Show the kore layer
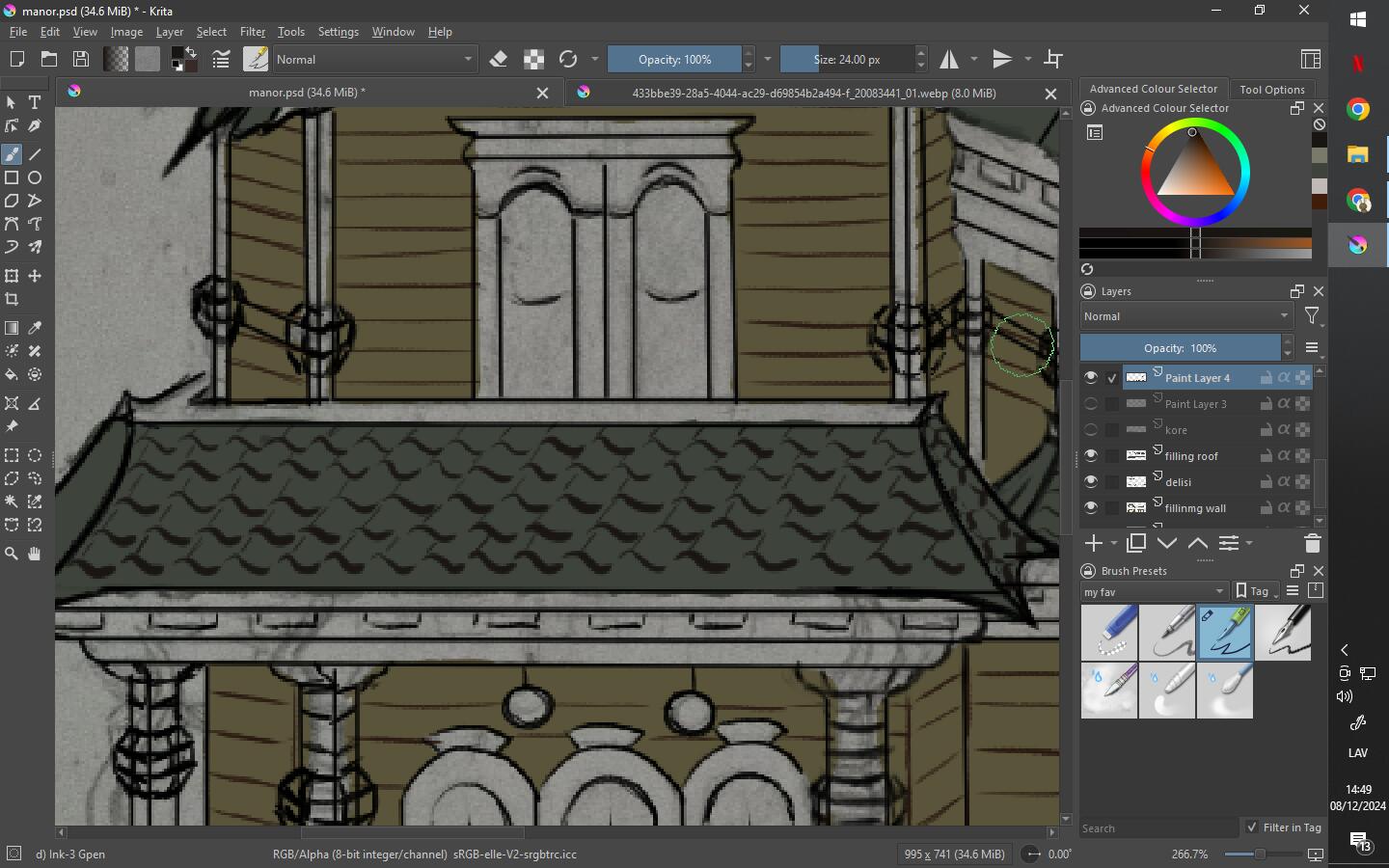Screen dimensions: 1389x868 pyautogui.click(x=1091, y=429)
